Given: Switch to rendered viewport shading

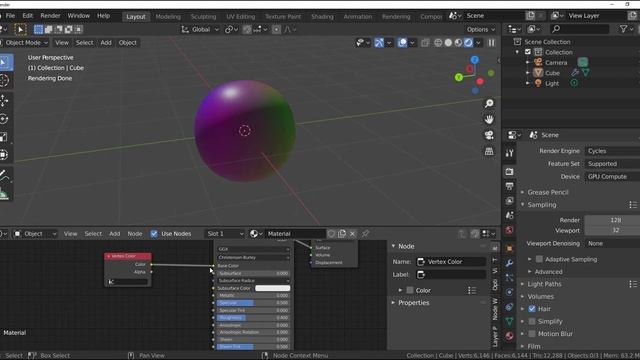Looking at the screenshot, I should 469,42.
